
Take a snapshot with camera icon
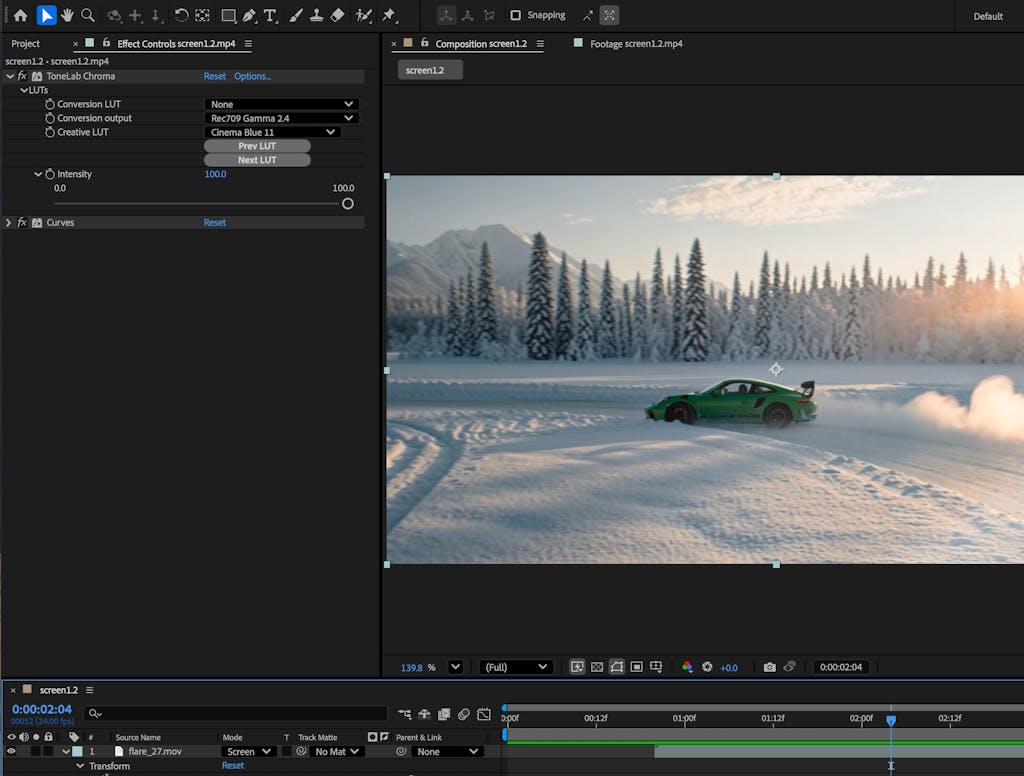[x=769, y=667]
